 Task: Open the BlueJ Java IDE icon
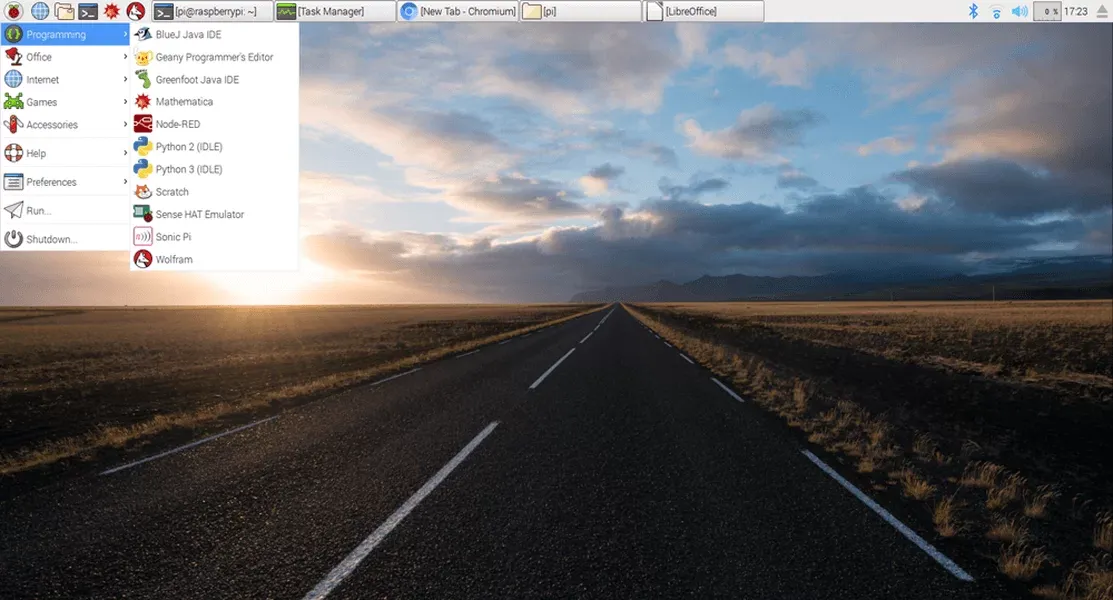(143, 34)
